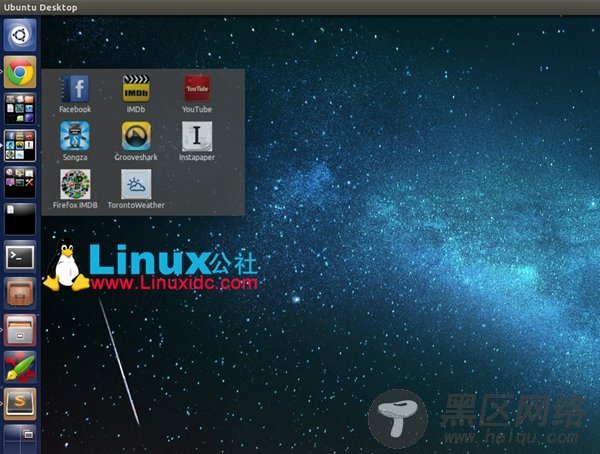This screenshot has width=600, height=454.
Task: Launch Sublime Text from the launcher
Action: [20, 403]
